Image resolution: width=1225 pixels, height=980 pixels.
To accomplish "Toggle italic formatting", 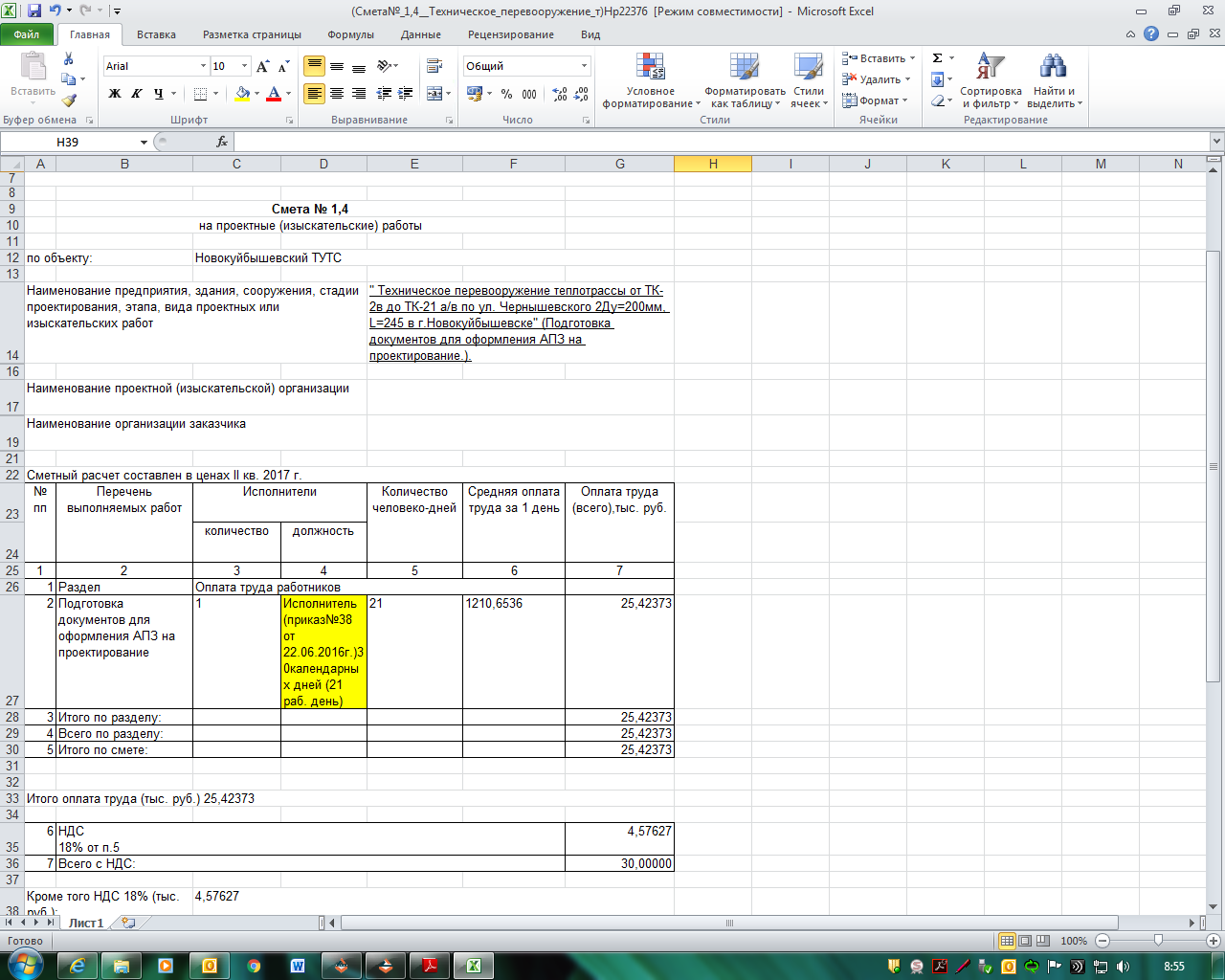I will [x=137, y=94].
